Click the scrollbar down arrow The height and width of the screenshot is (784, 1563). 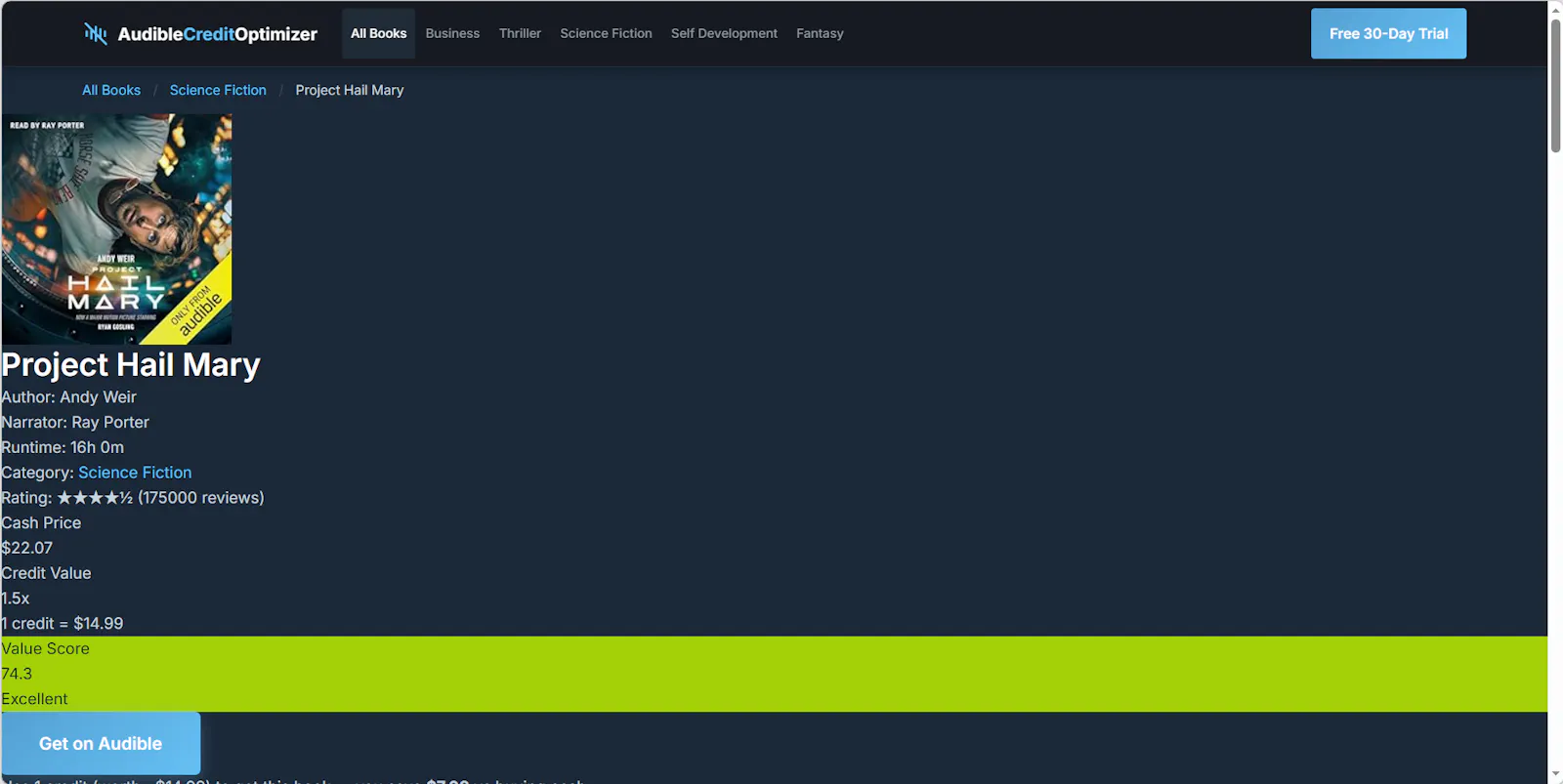1555,775
